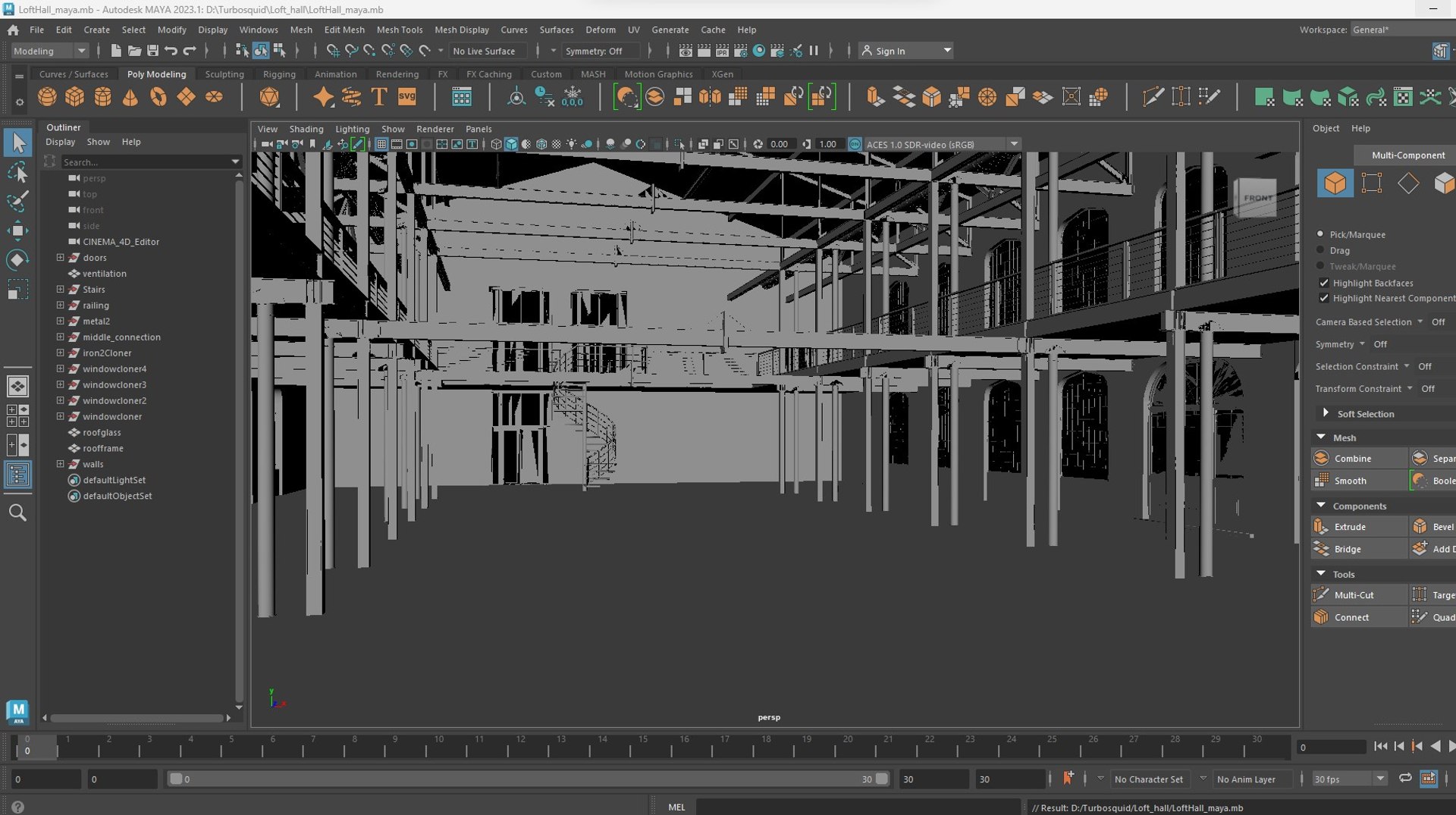This screenshot has width=1456, height=815.
Task: Click the playback range slider bar
Action: (528, 779)
